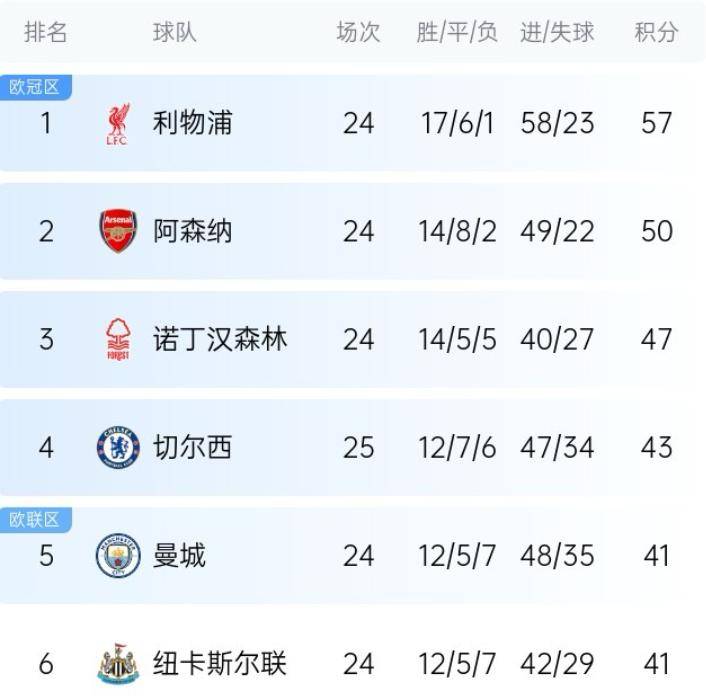This screenshot has height=699, width=706.
Task: Click the Arsenal club badge
Action: click(118, 231)
